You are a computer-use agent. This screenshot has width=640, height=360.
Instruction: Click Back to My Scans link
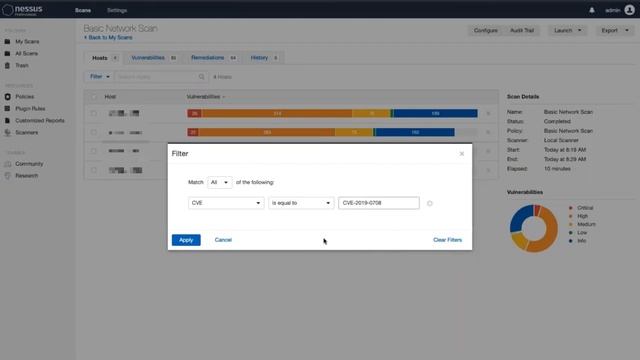pos(108,38)
